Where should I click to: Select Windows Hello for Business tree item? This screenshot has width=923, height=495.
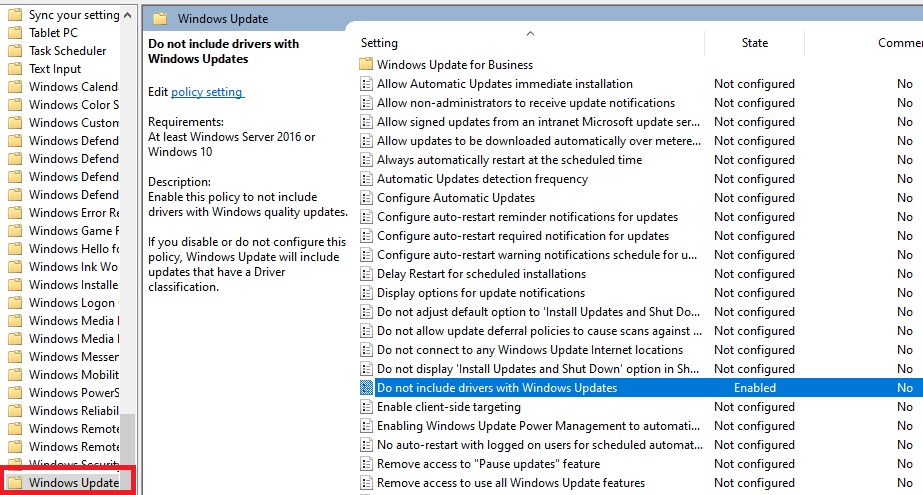point(74,248)
